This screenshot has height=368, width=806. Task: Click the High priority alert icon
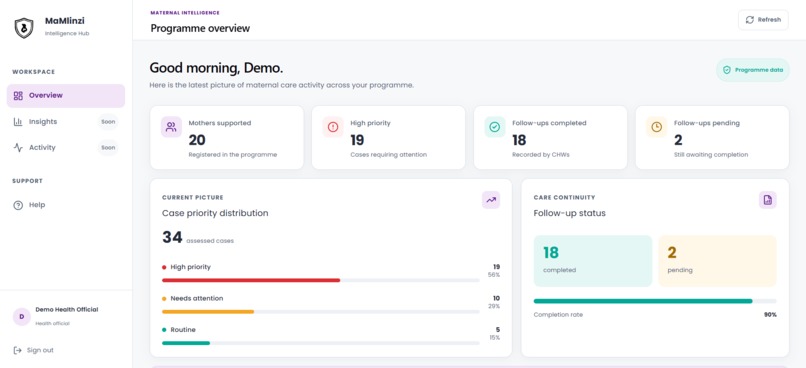[x=333, y=127]
